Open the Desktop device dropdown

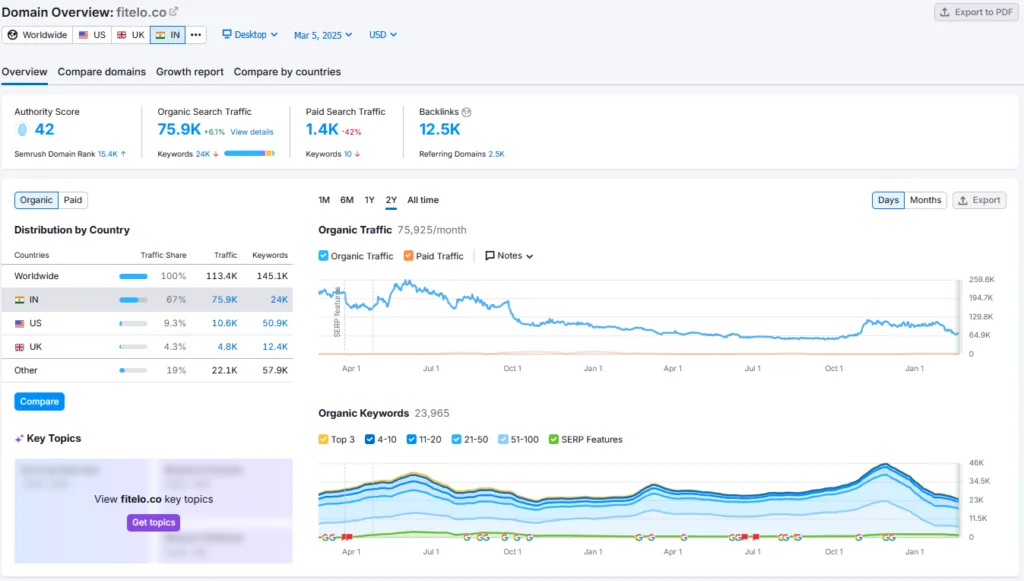pyautogui.click(x=250, y=35)
